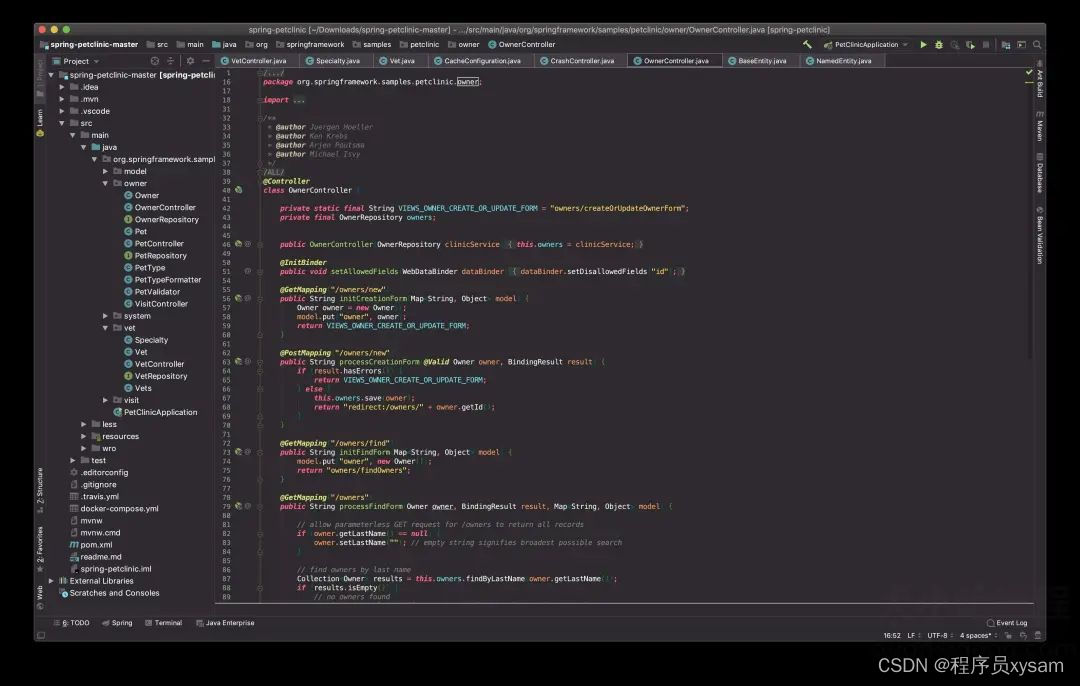Toggle tool window bars icon in bottom-left corner
Viewport: 1080px width, 686px height.
click(41, 635)
